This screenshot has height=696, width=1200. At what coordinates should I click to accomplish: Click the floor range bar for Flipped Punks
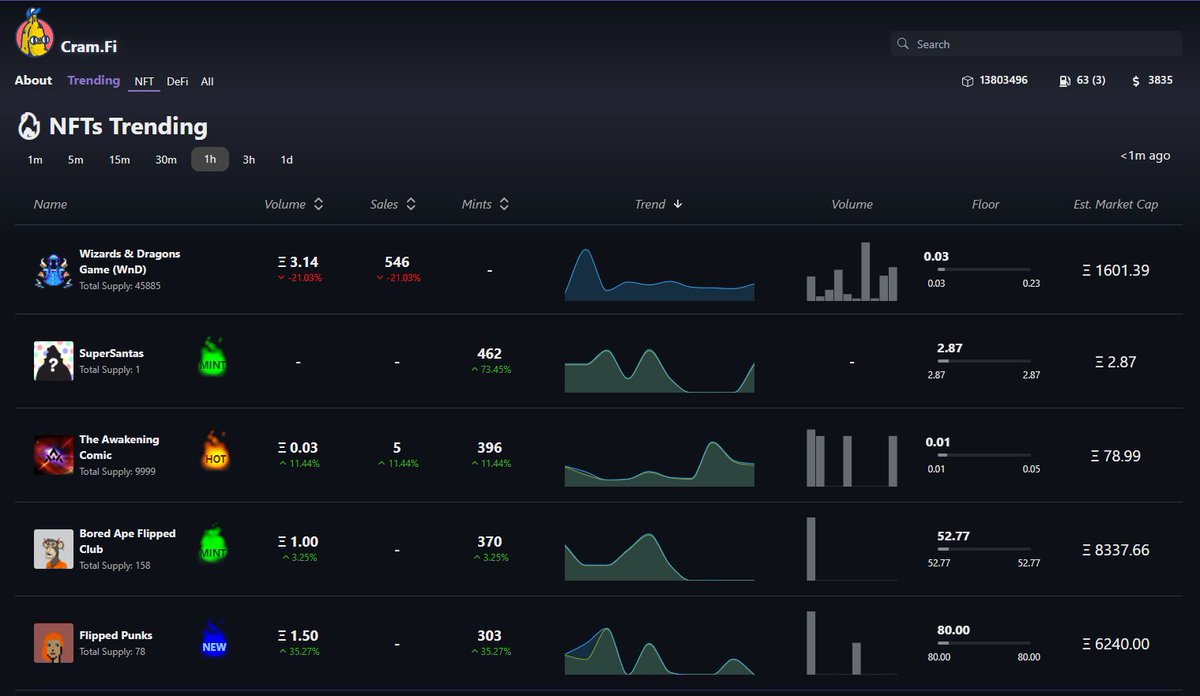click(984, 643)
